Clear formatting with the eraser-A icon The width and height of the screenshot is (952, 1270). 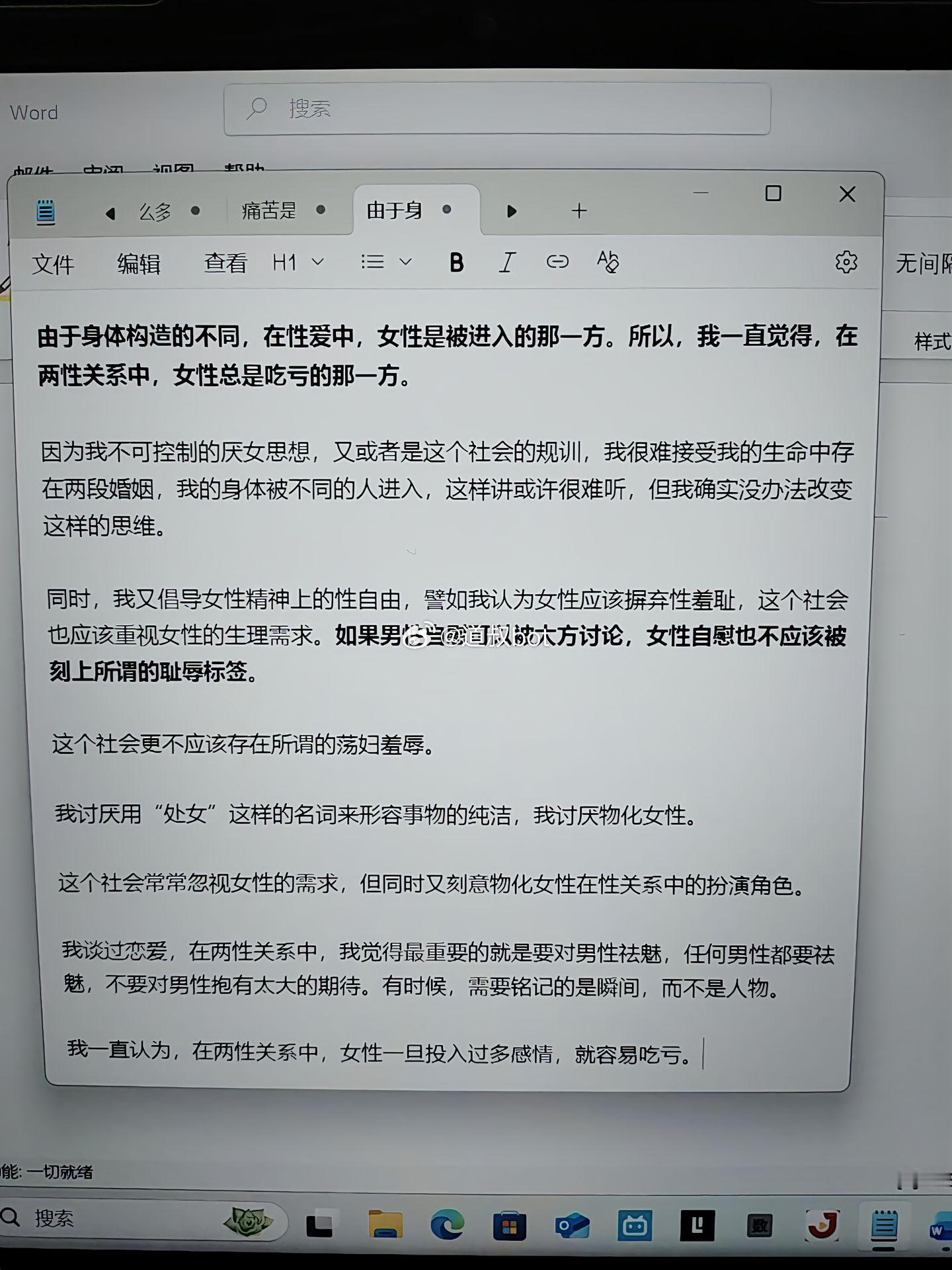coord(608,262)
